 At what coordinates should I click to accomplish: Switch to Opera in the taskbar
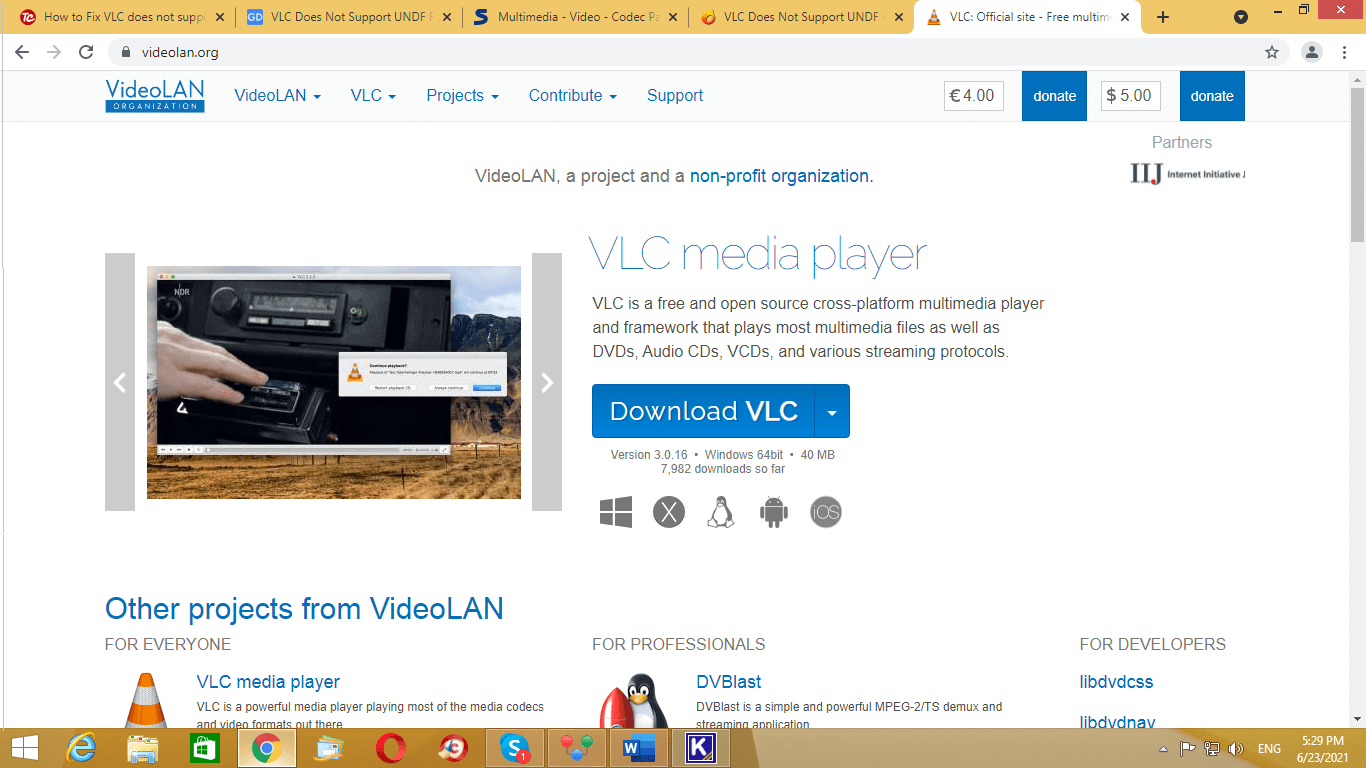click(391, 748)
